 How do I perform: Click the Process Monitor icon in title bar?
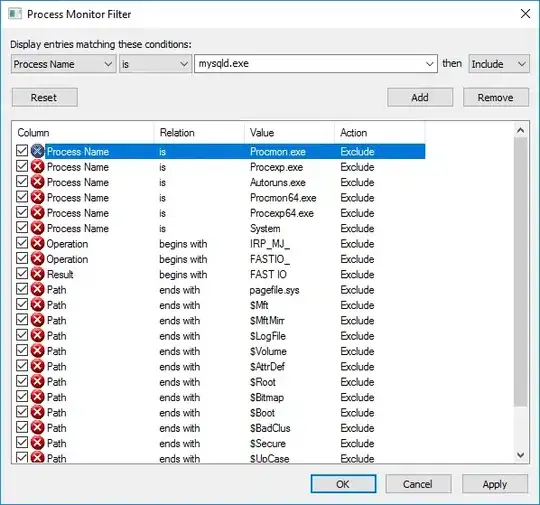(15, 14)
